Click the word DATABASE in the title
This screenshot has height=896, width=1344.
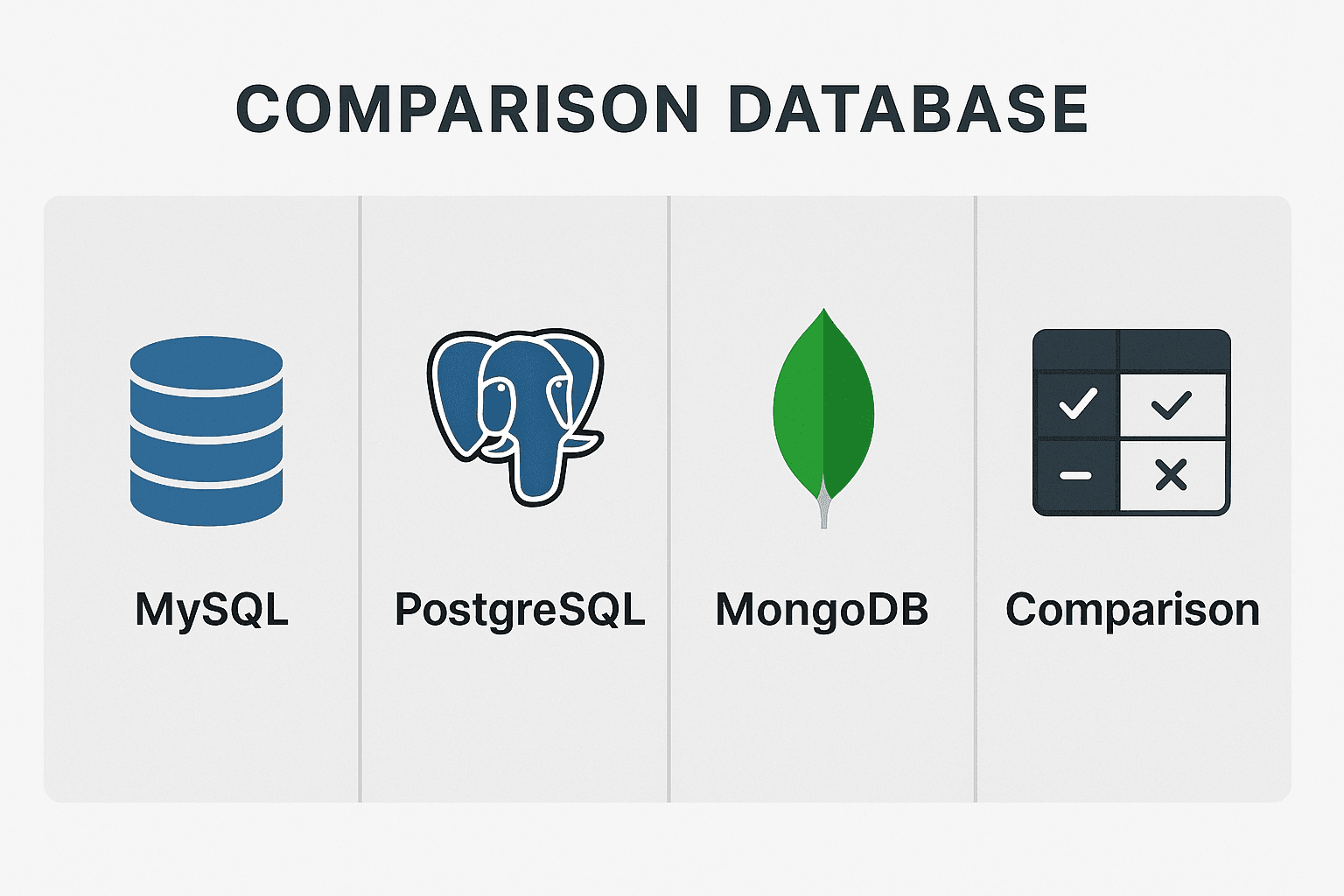[x=907, y=110]
